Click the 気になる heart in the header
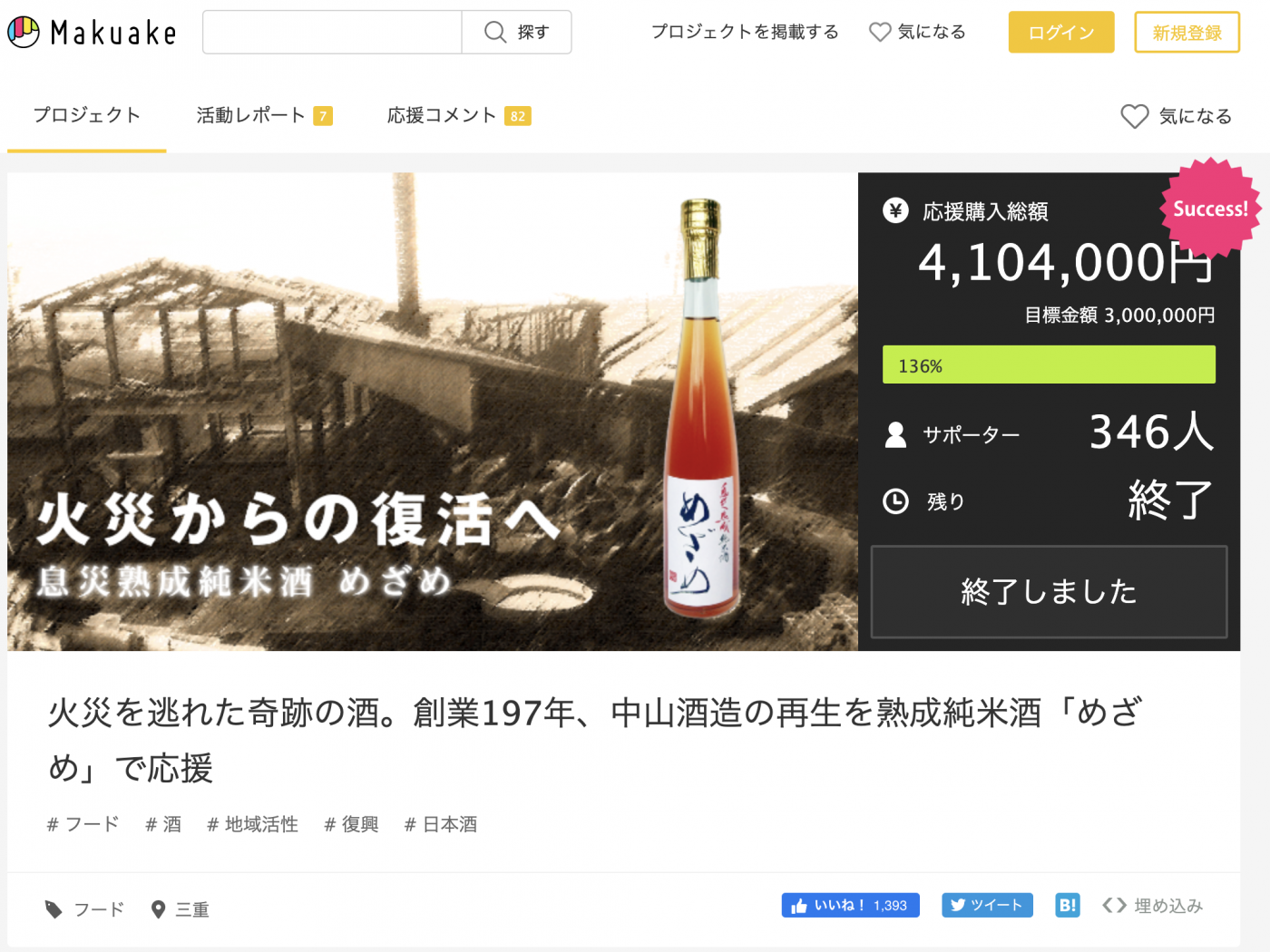 pyautogui.click(x=917, y=32)
